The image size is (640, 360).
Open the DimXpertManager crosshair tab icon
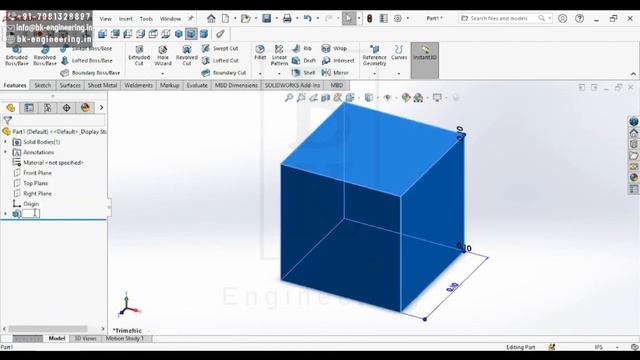tap(67, 108)
